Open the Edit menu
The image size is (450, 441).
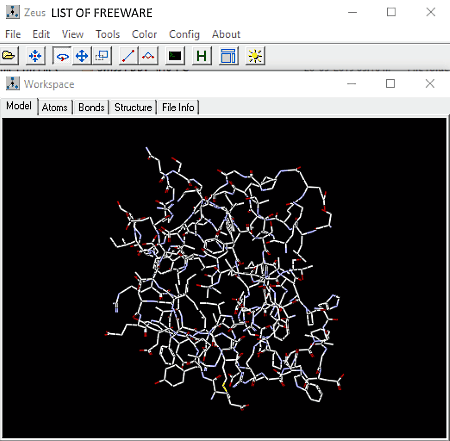tap(41, 34)
